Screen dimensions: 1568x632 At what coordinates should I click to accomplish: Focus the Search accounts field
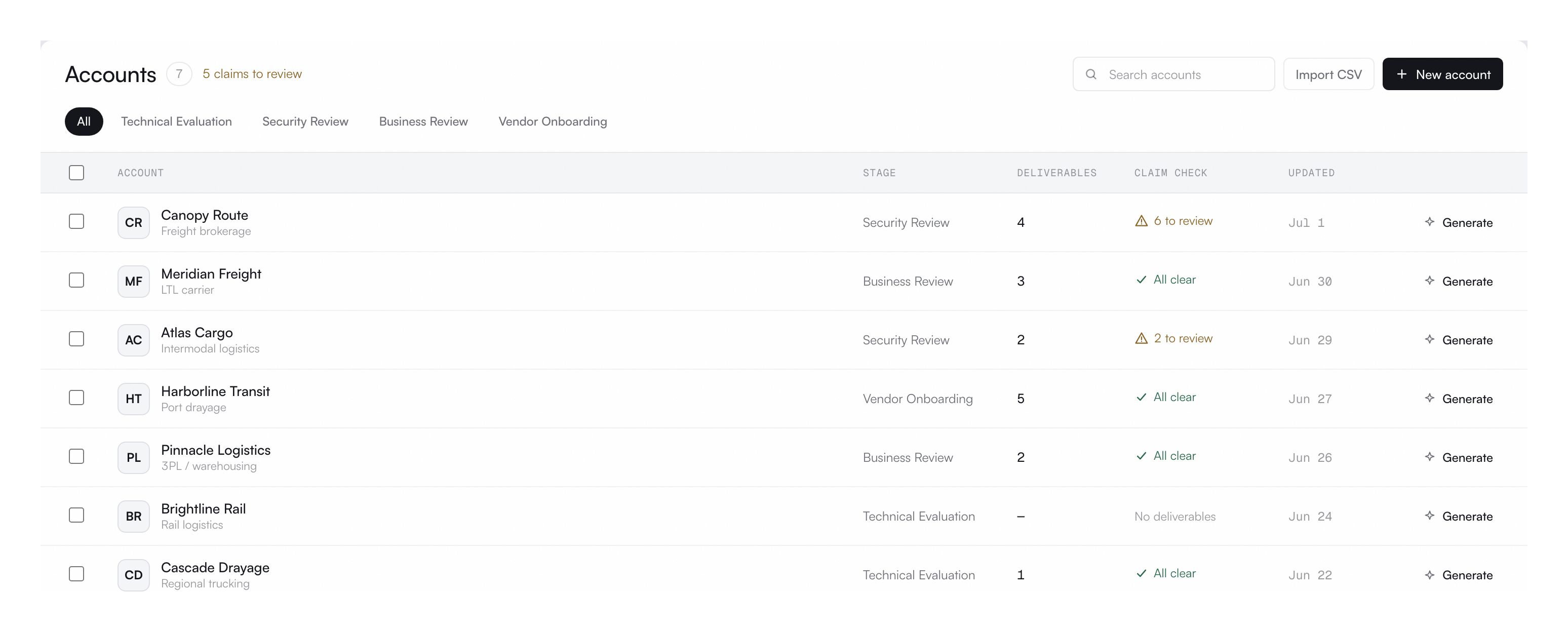pyautogui.click(x=1173, y=74)
